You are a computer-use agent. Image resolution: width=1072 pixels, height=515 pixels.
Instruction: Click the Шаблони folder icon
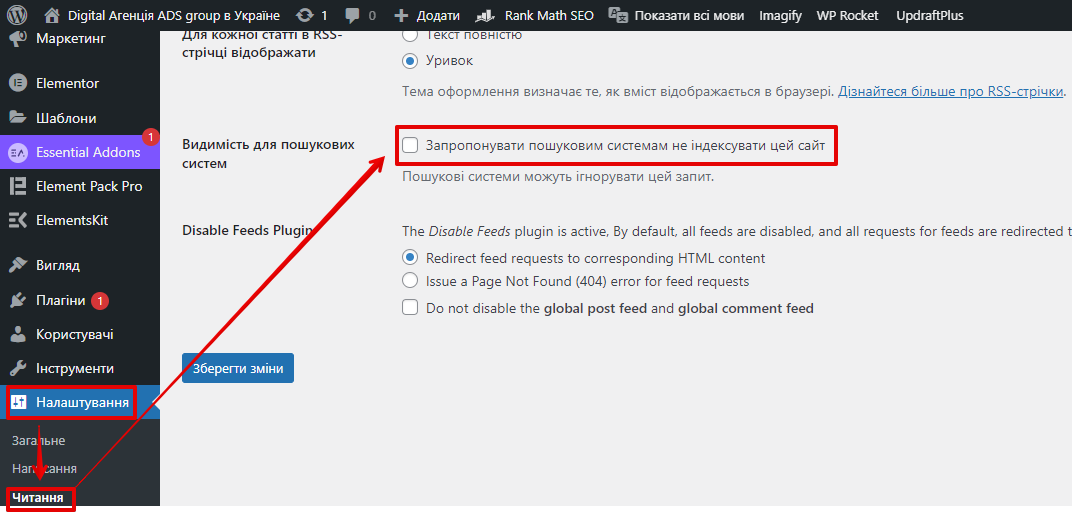pos(18,118)
